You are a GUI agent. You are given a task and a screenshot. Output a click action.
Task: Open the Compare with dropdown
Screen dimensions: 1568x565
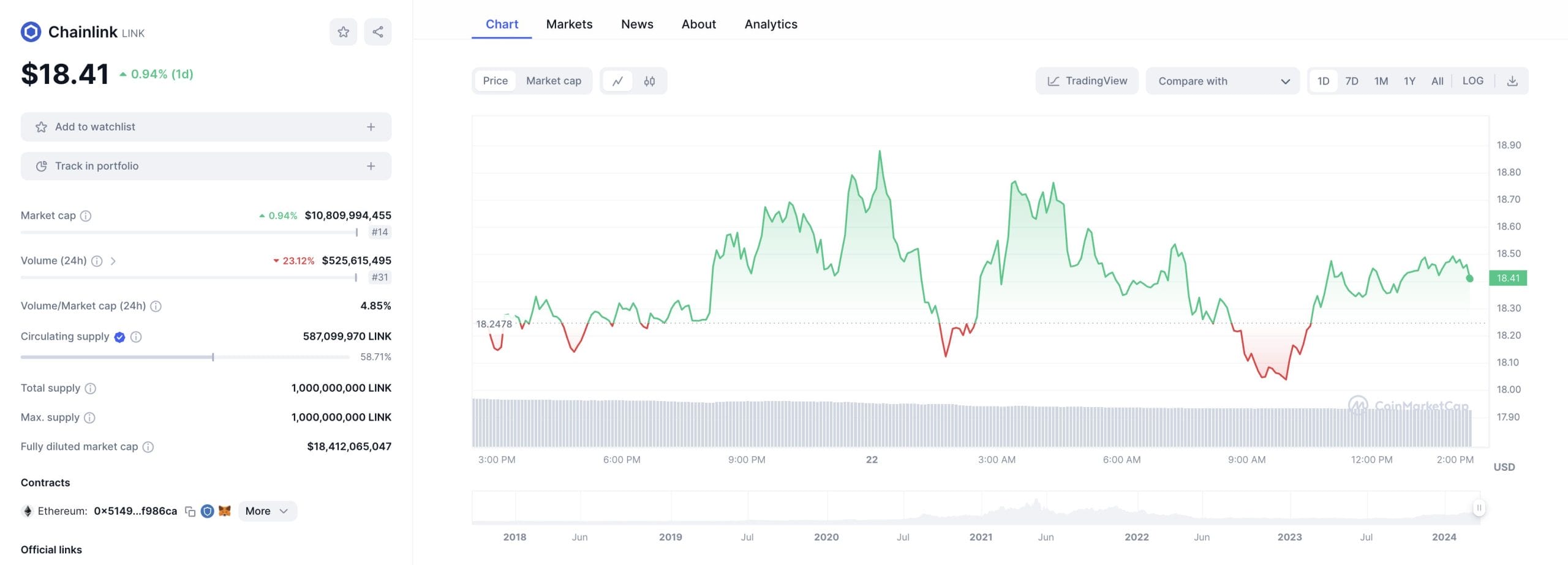point(1223,80)
